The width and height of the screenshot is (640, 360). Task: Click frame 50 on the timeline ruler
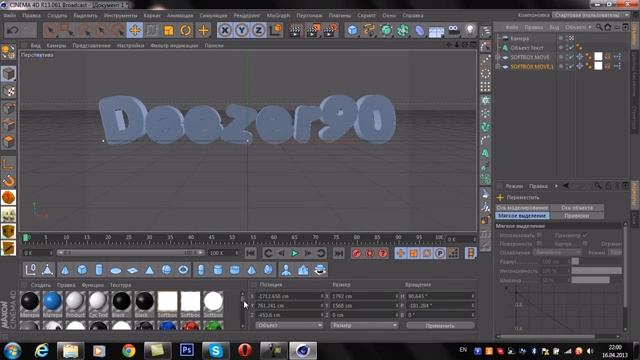(232, 237)
